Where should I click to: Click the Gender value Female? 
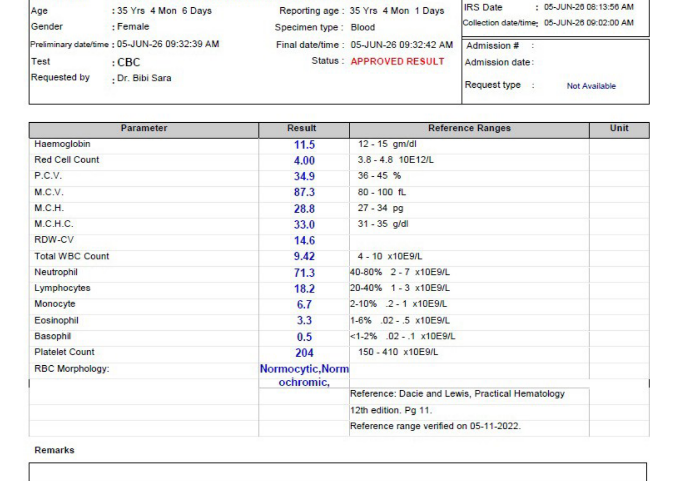[133, 27]
